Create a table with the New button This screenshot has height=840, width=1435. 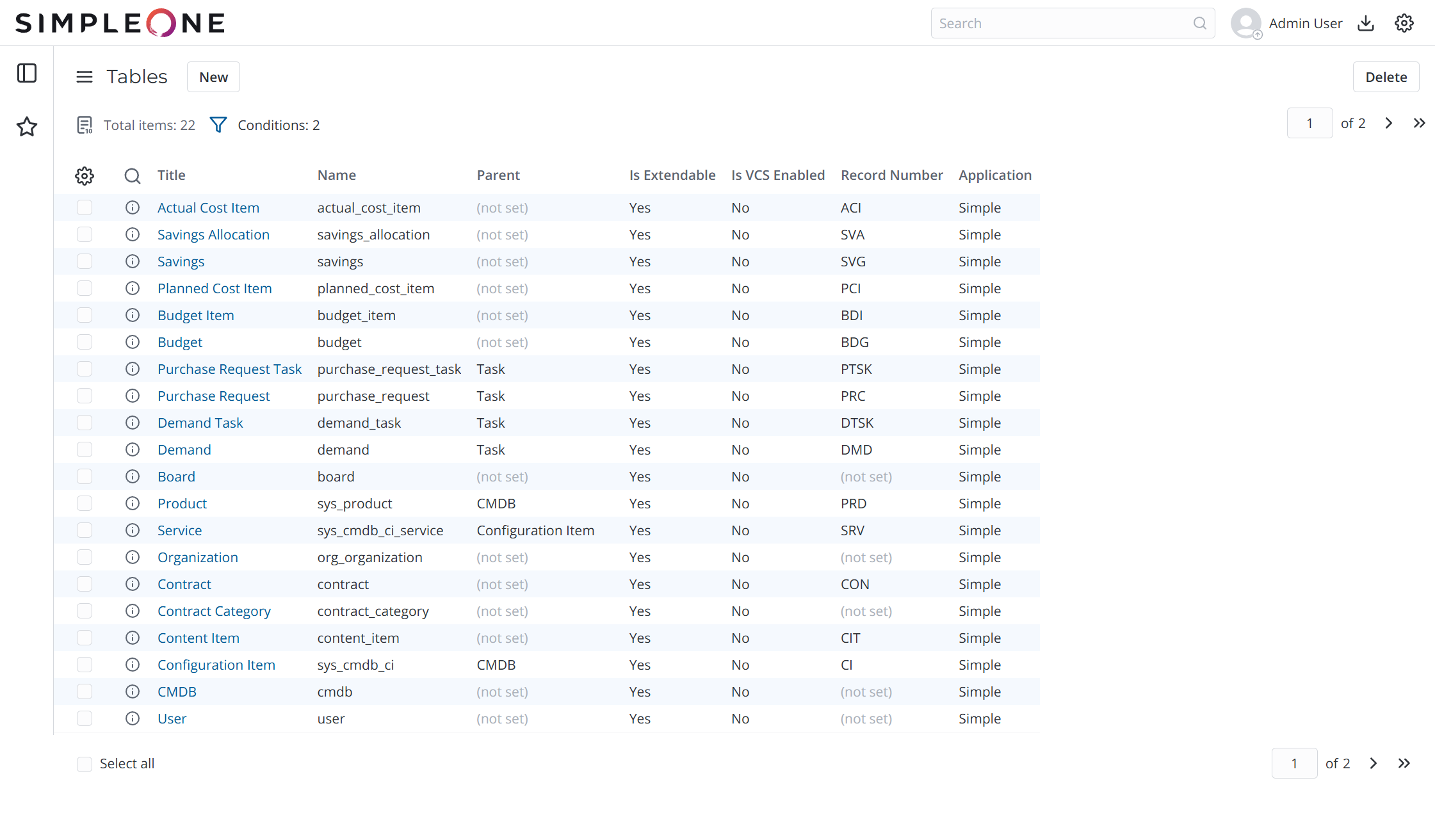pos(213,76)
